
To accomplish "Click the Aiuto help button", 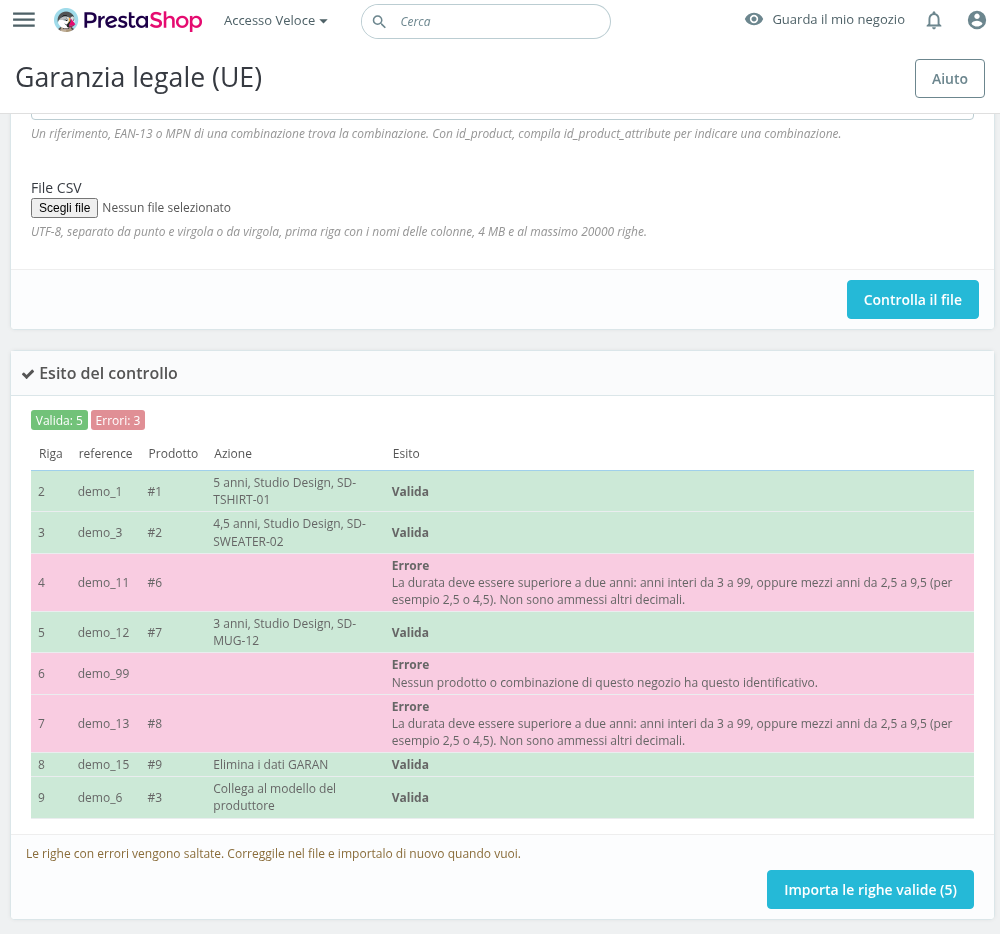I will (950, 78).
